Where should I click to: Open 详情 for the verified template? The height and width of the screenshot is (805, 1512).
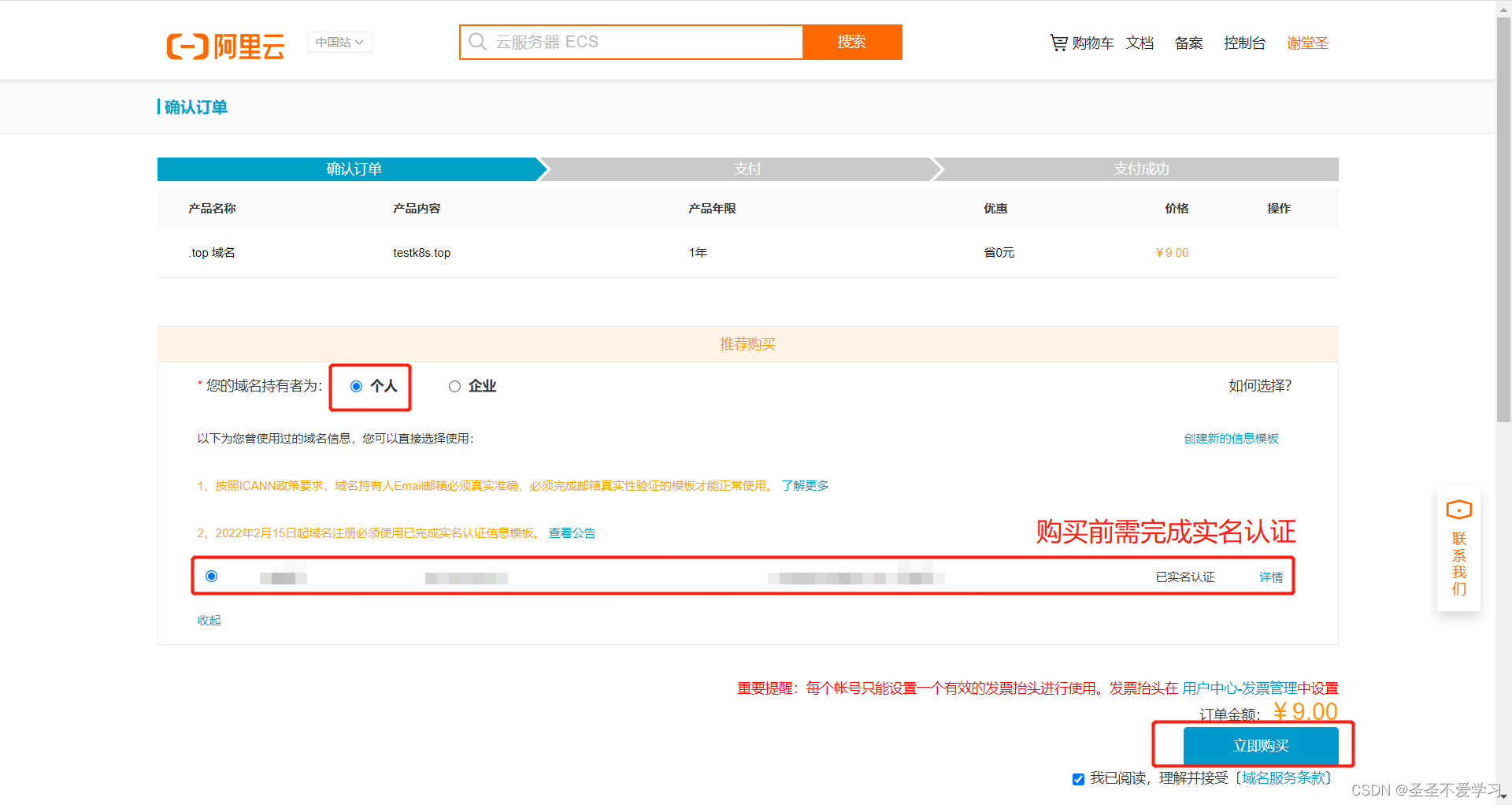tap(1271, 577)
